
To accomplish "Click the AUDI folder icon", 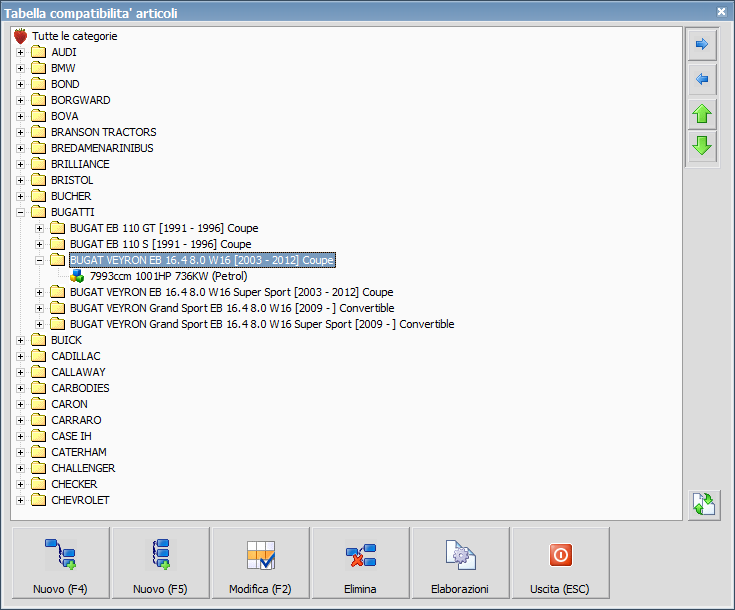I will [x=38, y=52].
